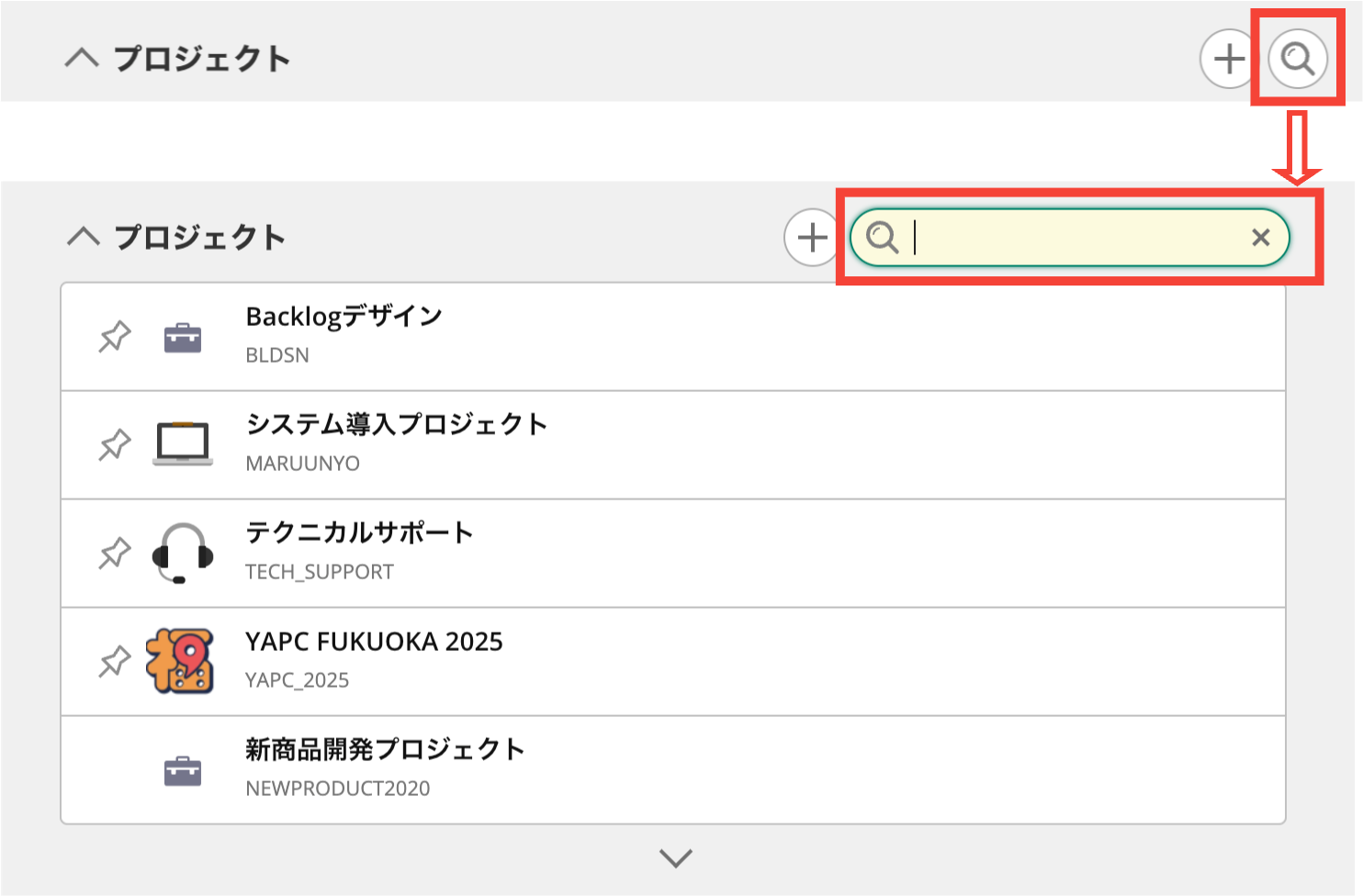The image size is (1363, 896).
Task: Click the laptop icon of システム導入プロジェクト
Action: pyautogui.click(x=183, y=444)
